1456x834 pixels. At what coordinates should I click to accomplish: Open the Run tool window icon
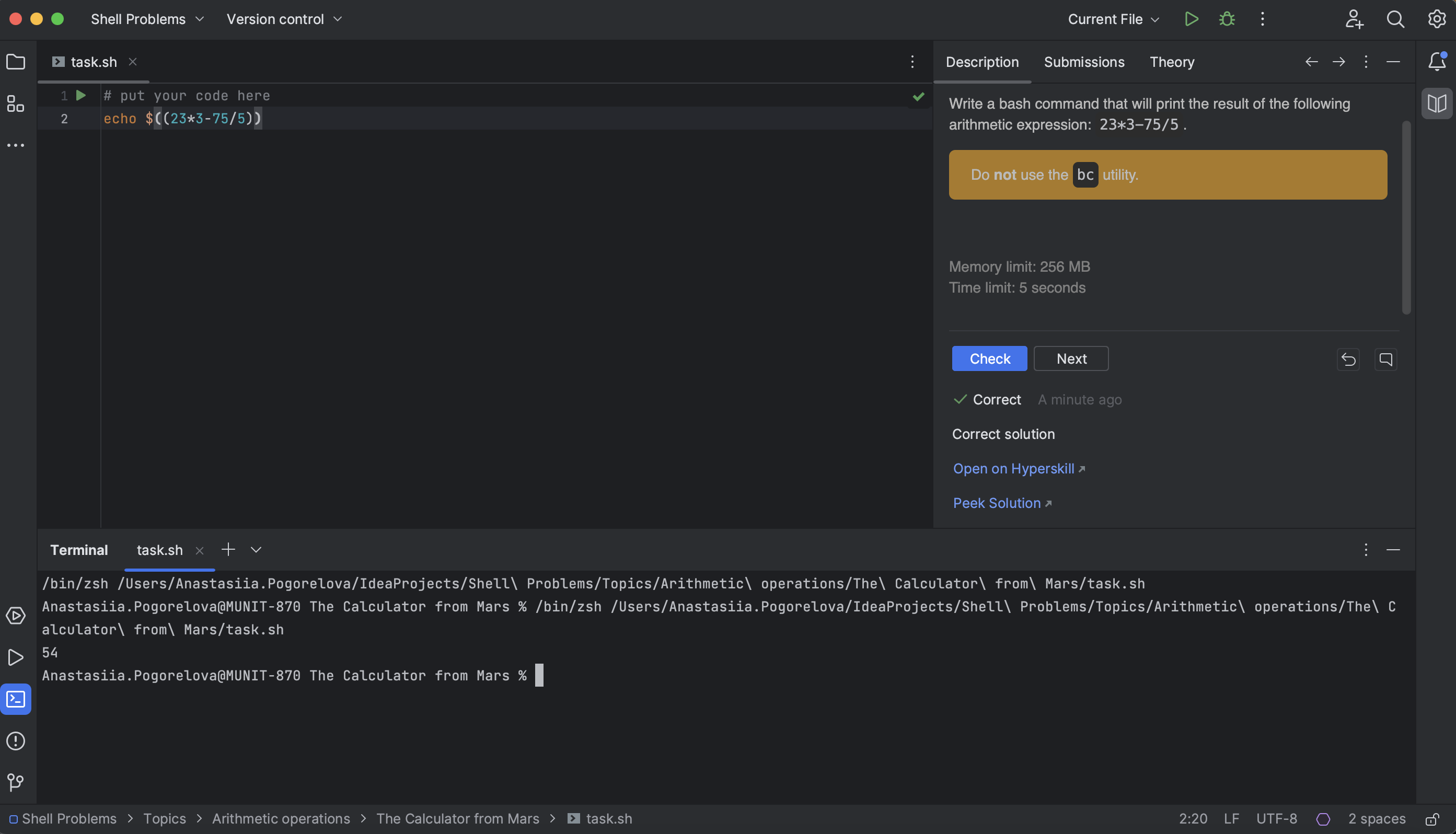(16, 657)
